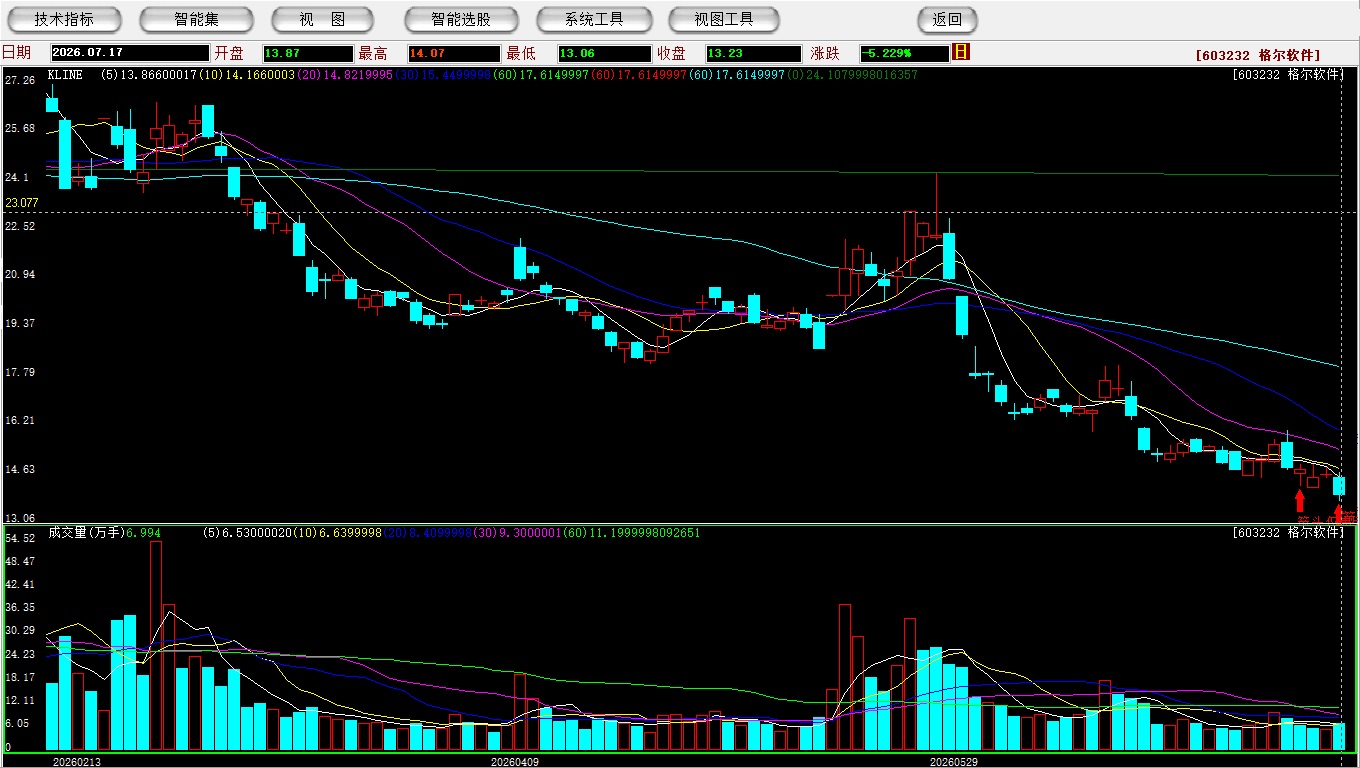Image resolution: width=1360 pixels, height=768 pixels.
Task: Click the KLINE indicator label
Action: pos(65,75)
